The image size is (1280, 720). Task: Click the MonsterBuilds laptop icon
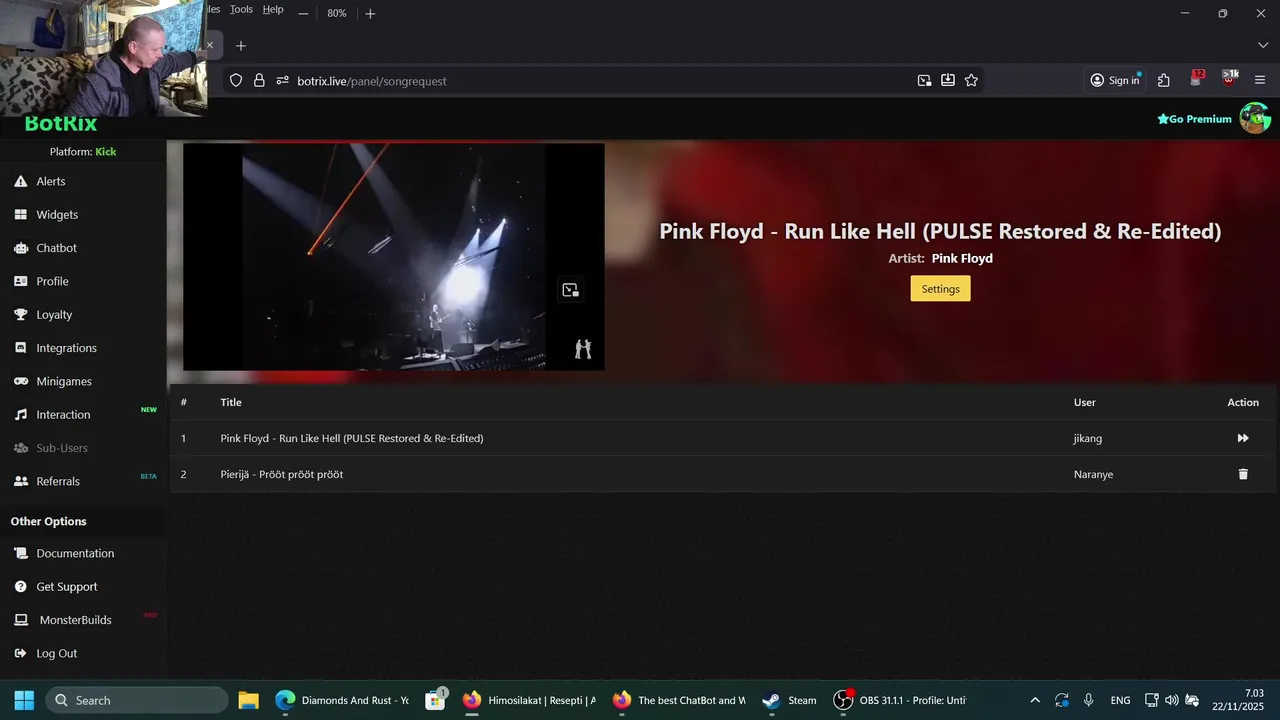(20, 620)
